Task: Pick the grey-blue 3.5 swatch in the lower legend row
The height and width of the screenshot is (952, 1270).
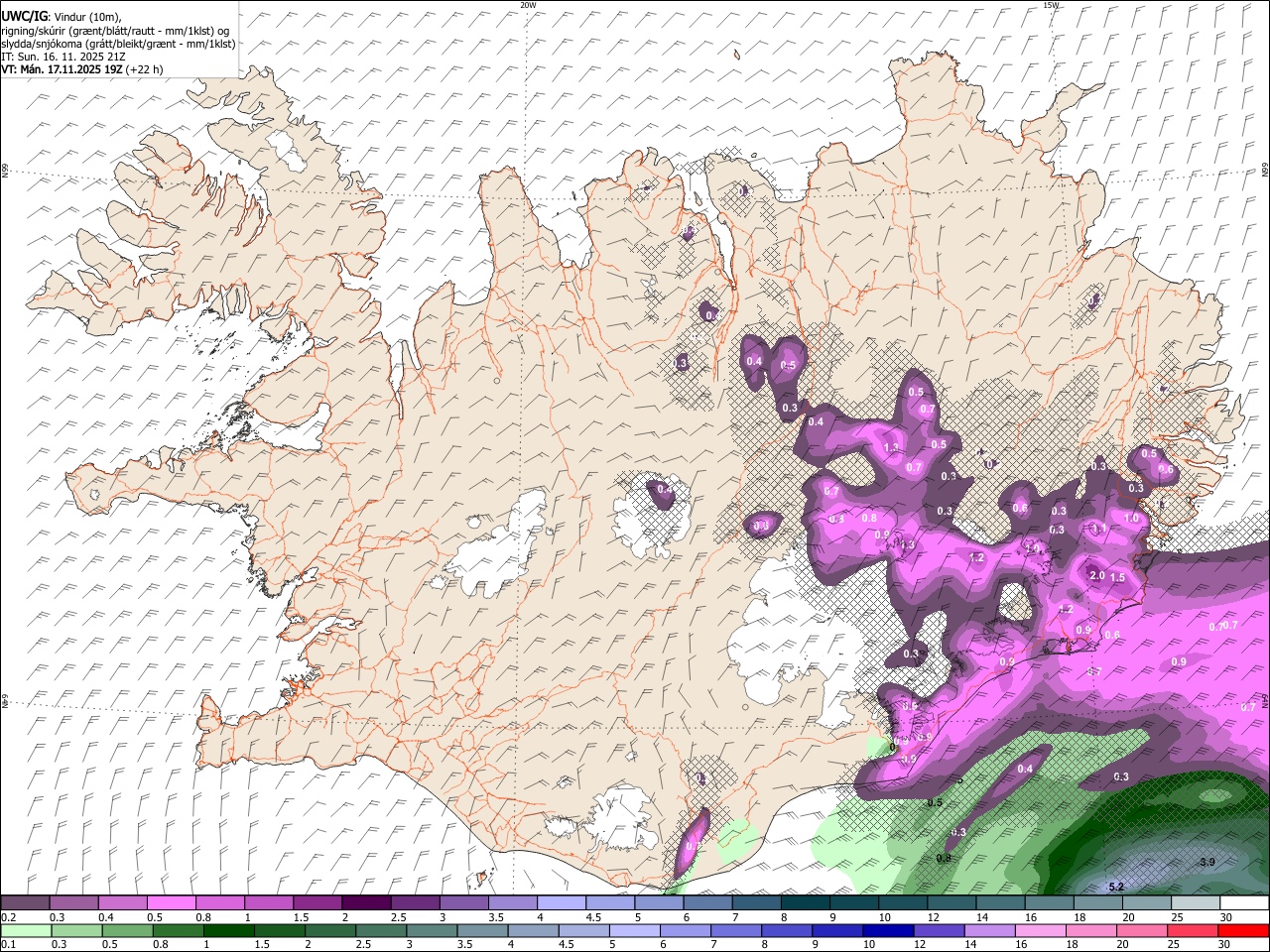Action: click(x=482, y=930)
